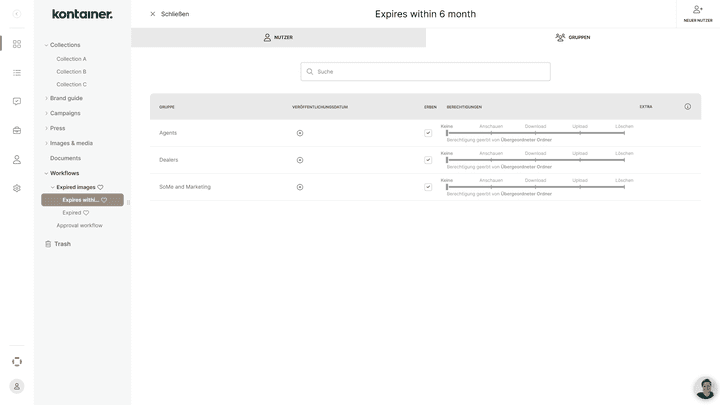Open the users icon in left rail
Viewport: 720px width, 405px height.
(17, 159)
